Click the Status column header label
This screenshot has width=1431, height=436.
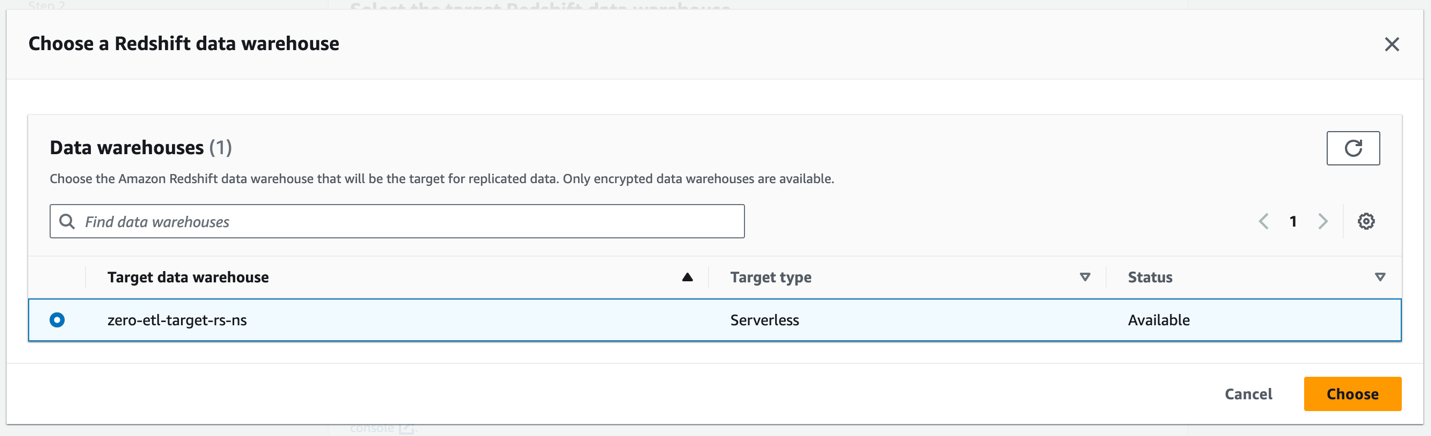1150,277
